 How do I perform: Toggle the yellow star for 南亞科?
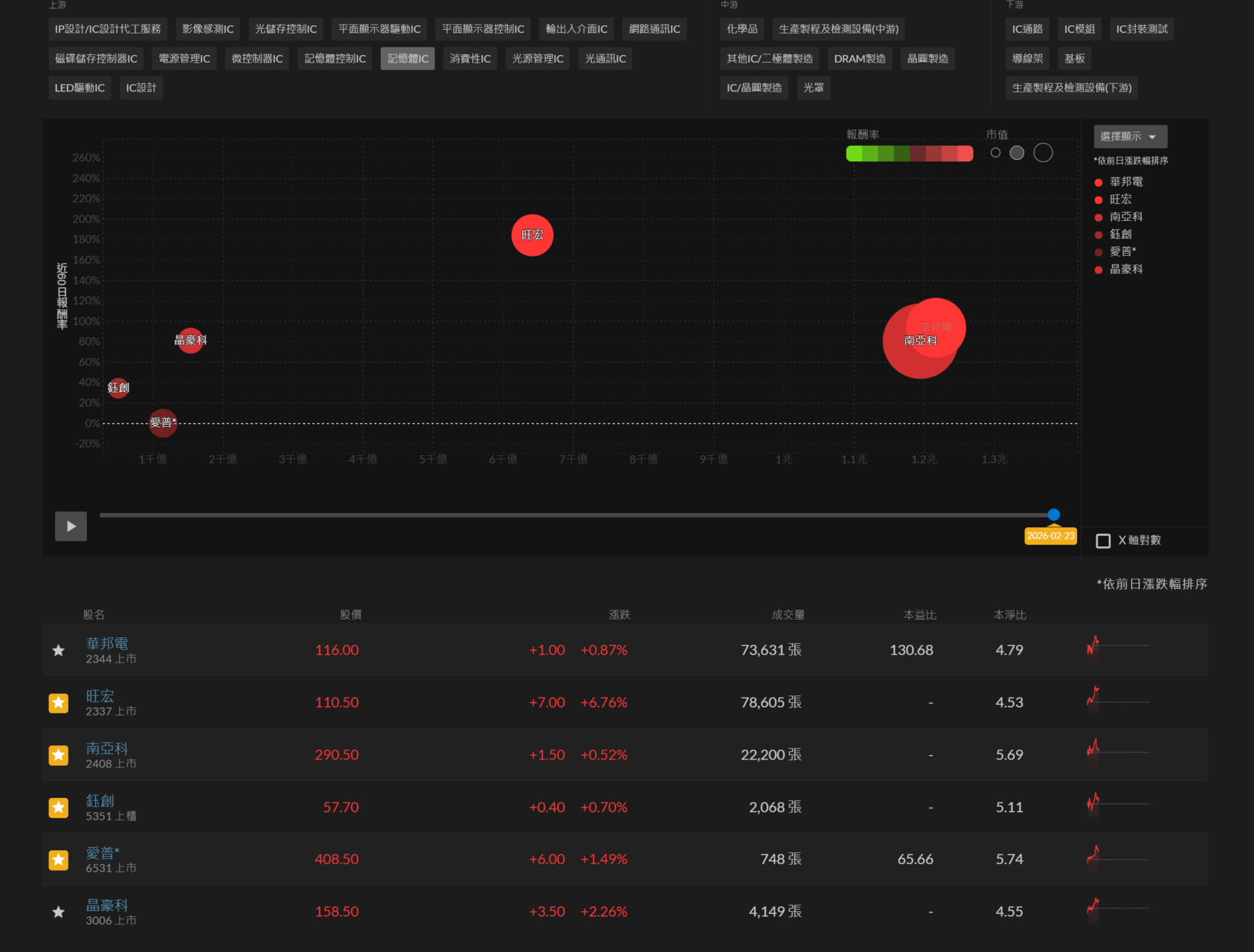(x=59, y=755)
